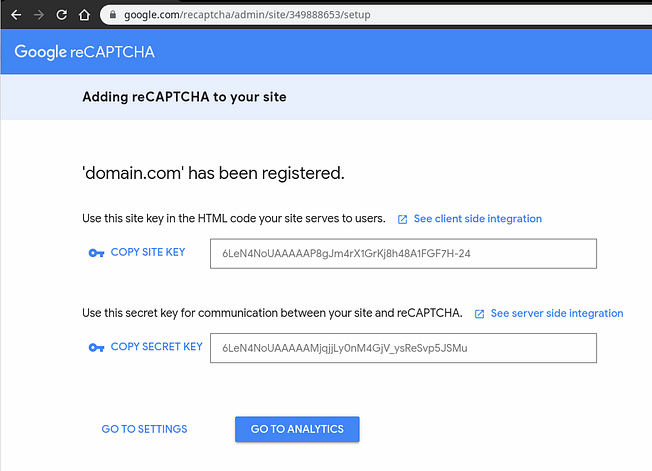Click the padlock icon in address bar

[113, 15]
